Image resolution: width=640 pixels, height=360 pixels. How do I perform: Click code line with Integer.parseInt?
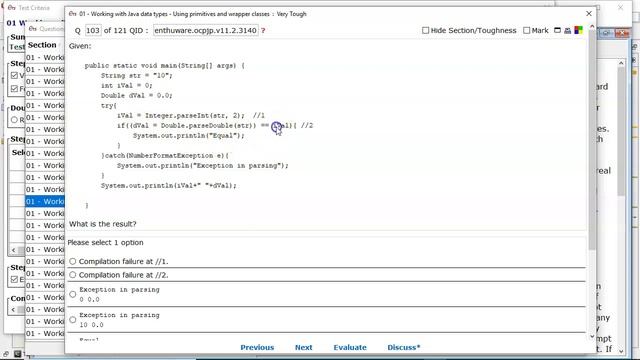pyautogui.click(x=191, y=116)
